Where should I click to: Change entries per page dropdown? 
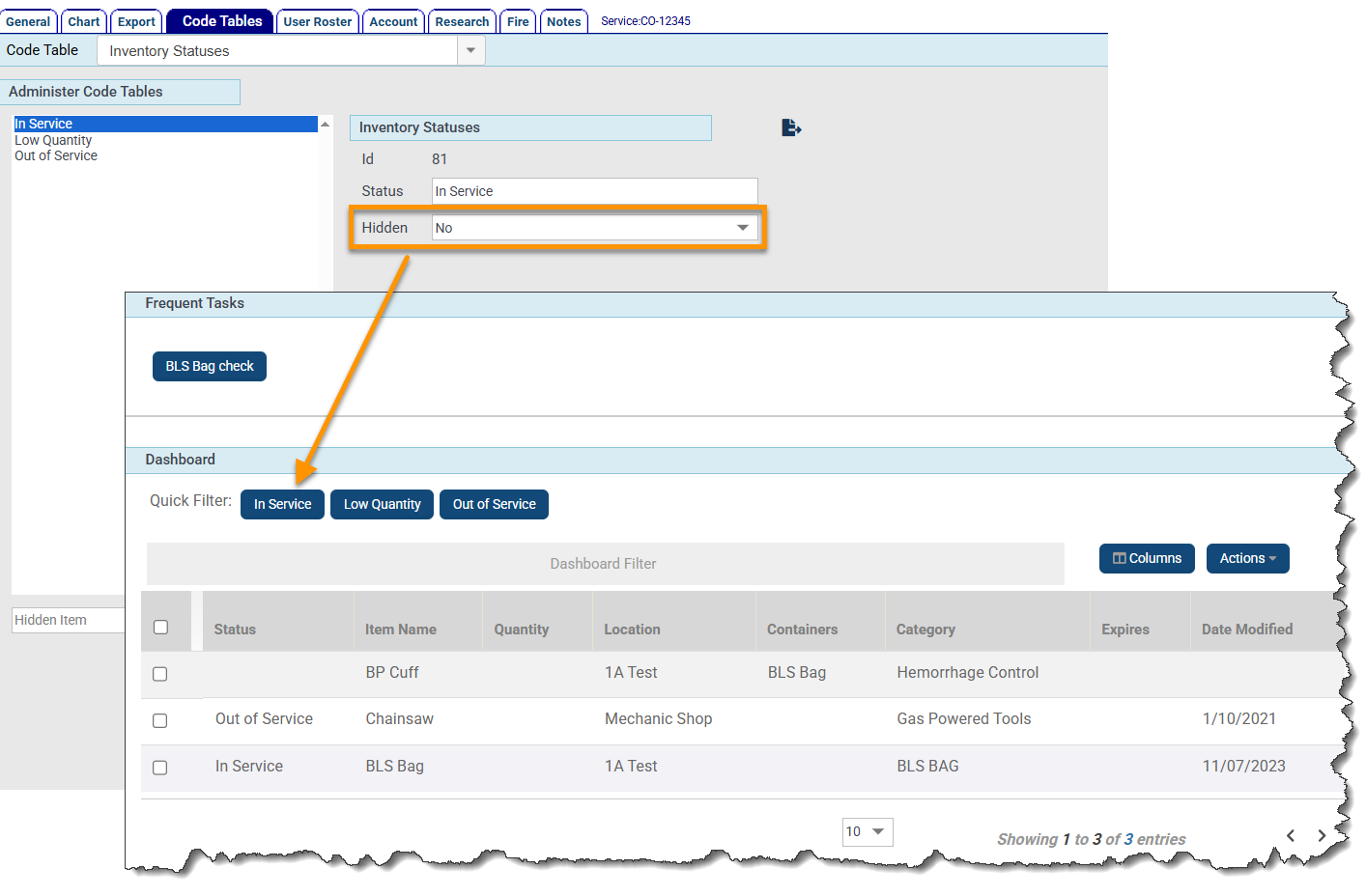point(867,831)
